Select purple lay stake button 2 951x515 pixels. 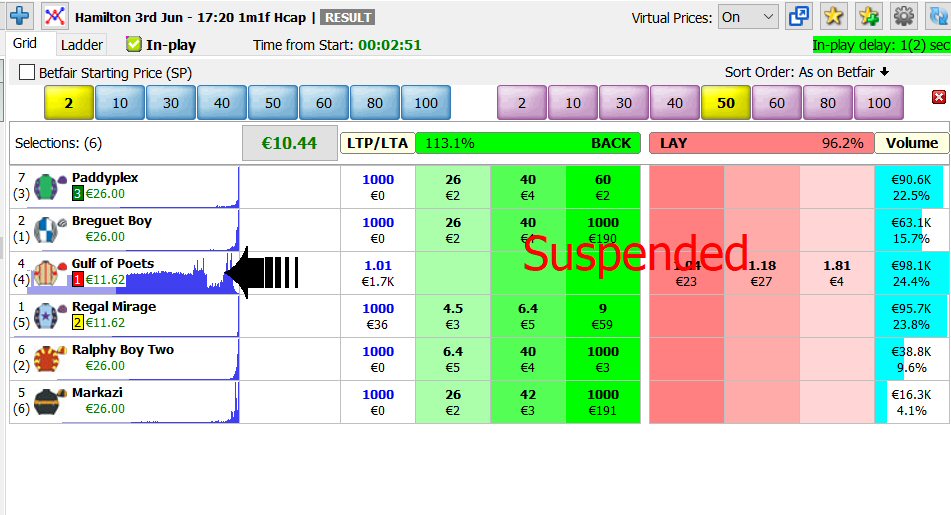522,103
